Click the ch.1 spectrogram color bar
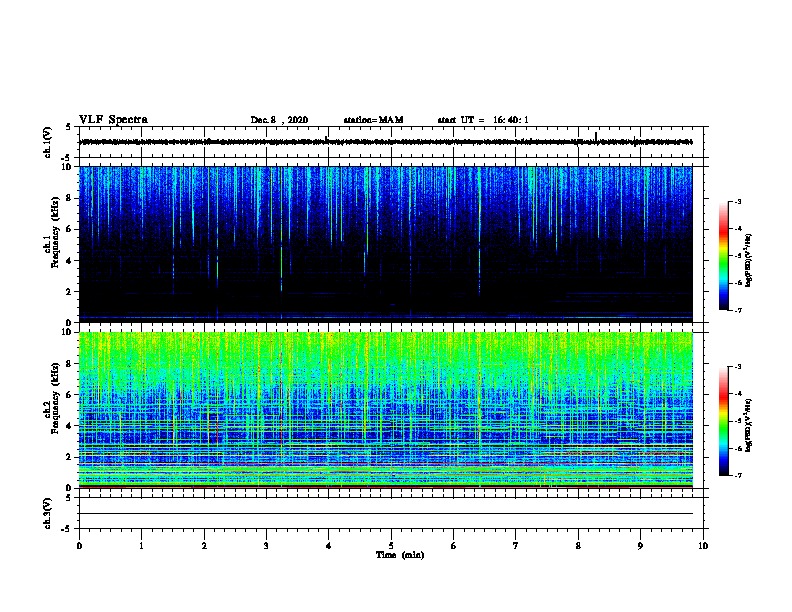Image resolution: width=792 pixels, height=612 pixels. pos(724,256)
